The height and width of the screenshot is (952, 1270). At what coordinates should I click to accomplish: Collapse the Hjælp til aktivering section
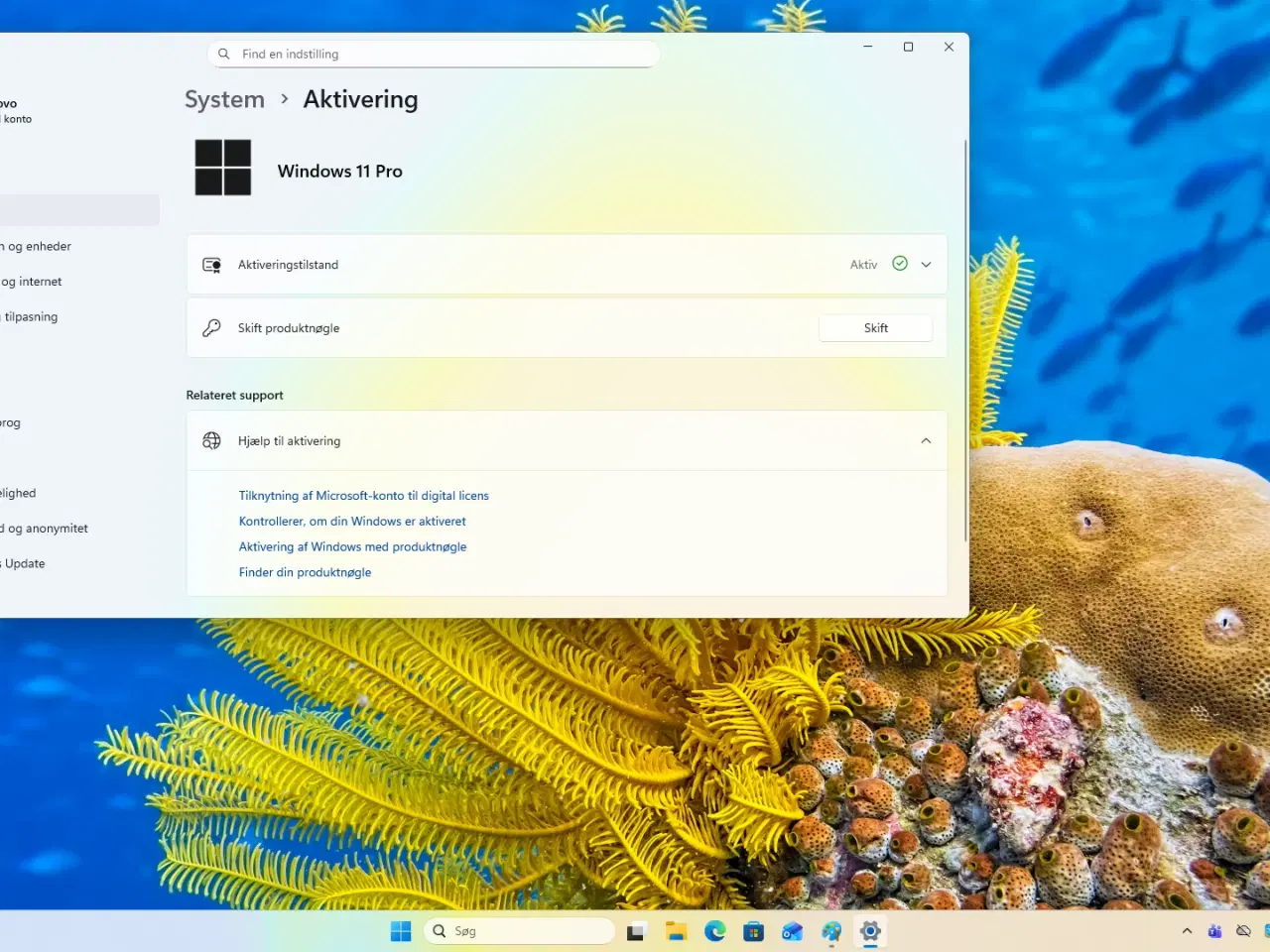click(x=925, y=440)
